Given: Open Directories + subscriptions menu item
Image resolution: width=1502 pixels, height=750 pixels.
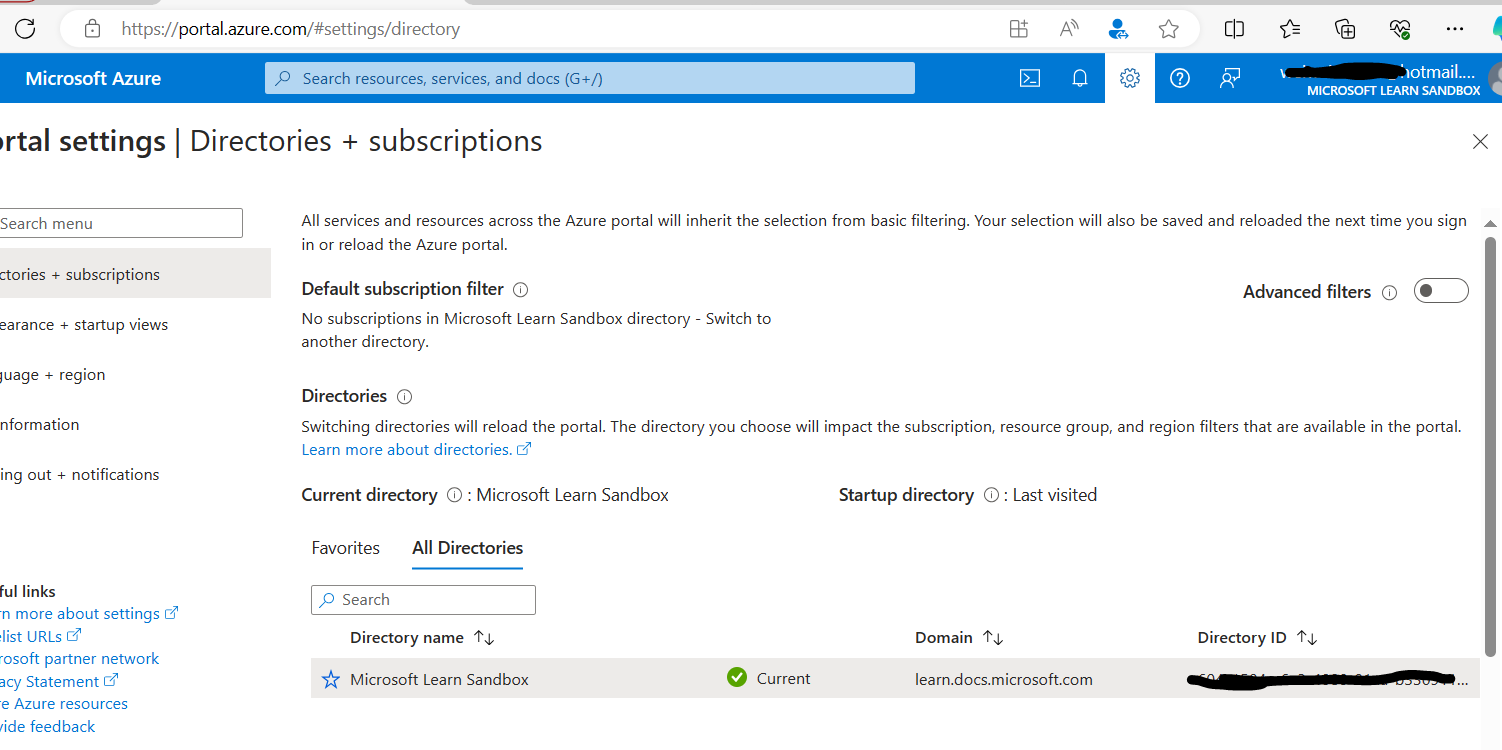Looking at the screenshot, I should tap(135, 274).
